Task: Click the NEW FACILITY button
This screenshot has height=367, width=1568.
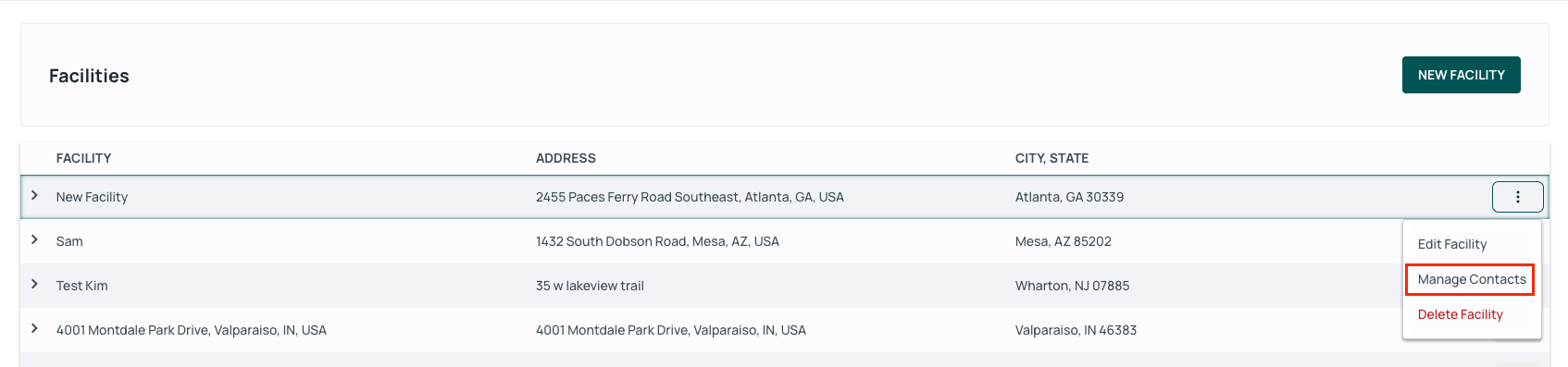Action: 1461,75
